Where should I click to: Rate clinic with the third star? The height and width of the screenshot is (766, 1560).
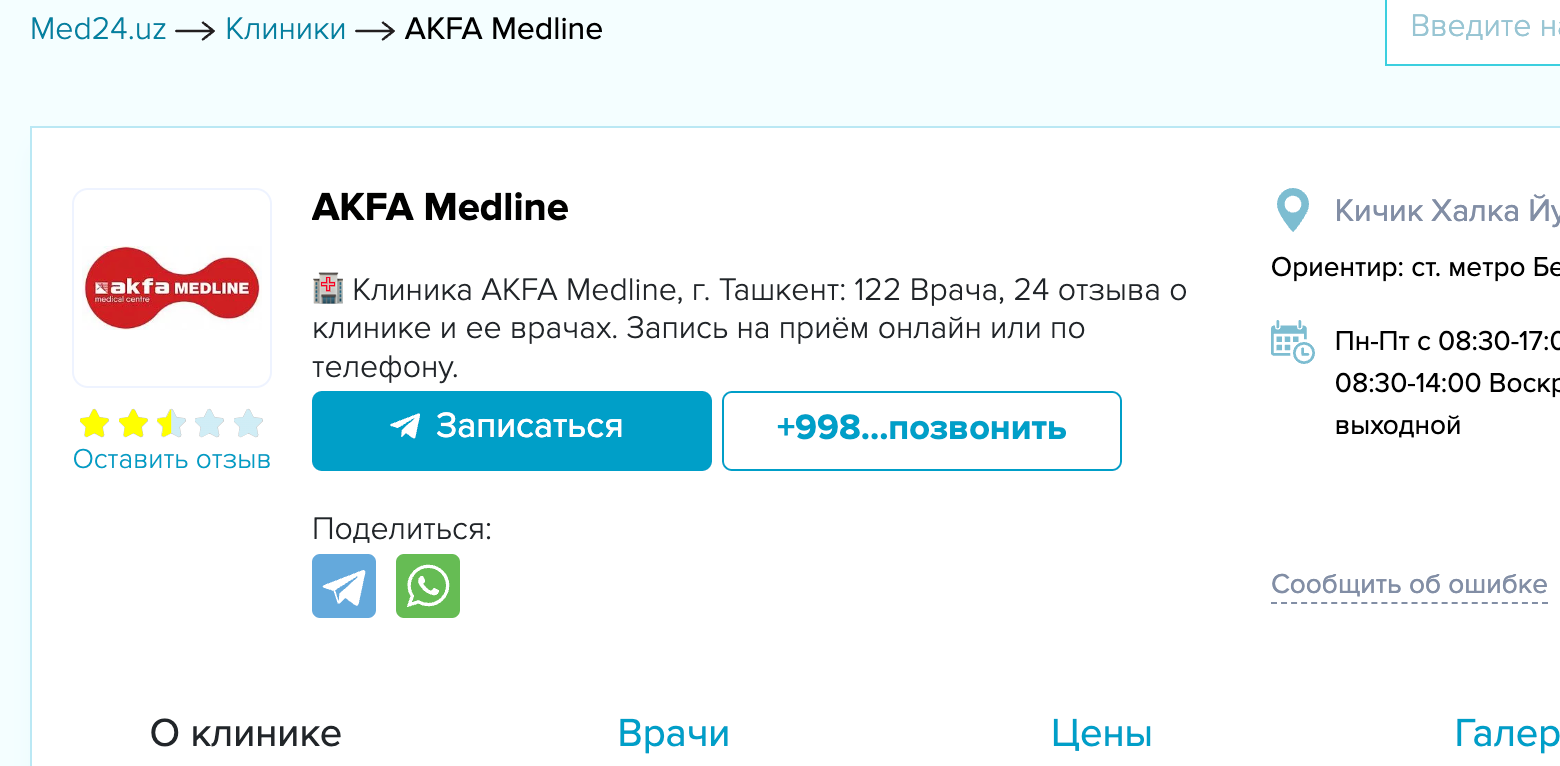click(171, 424)
